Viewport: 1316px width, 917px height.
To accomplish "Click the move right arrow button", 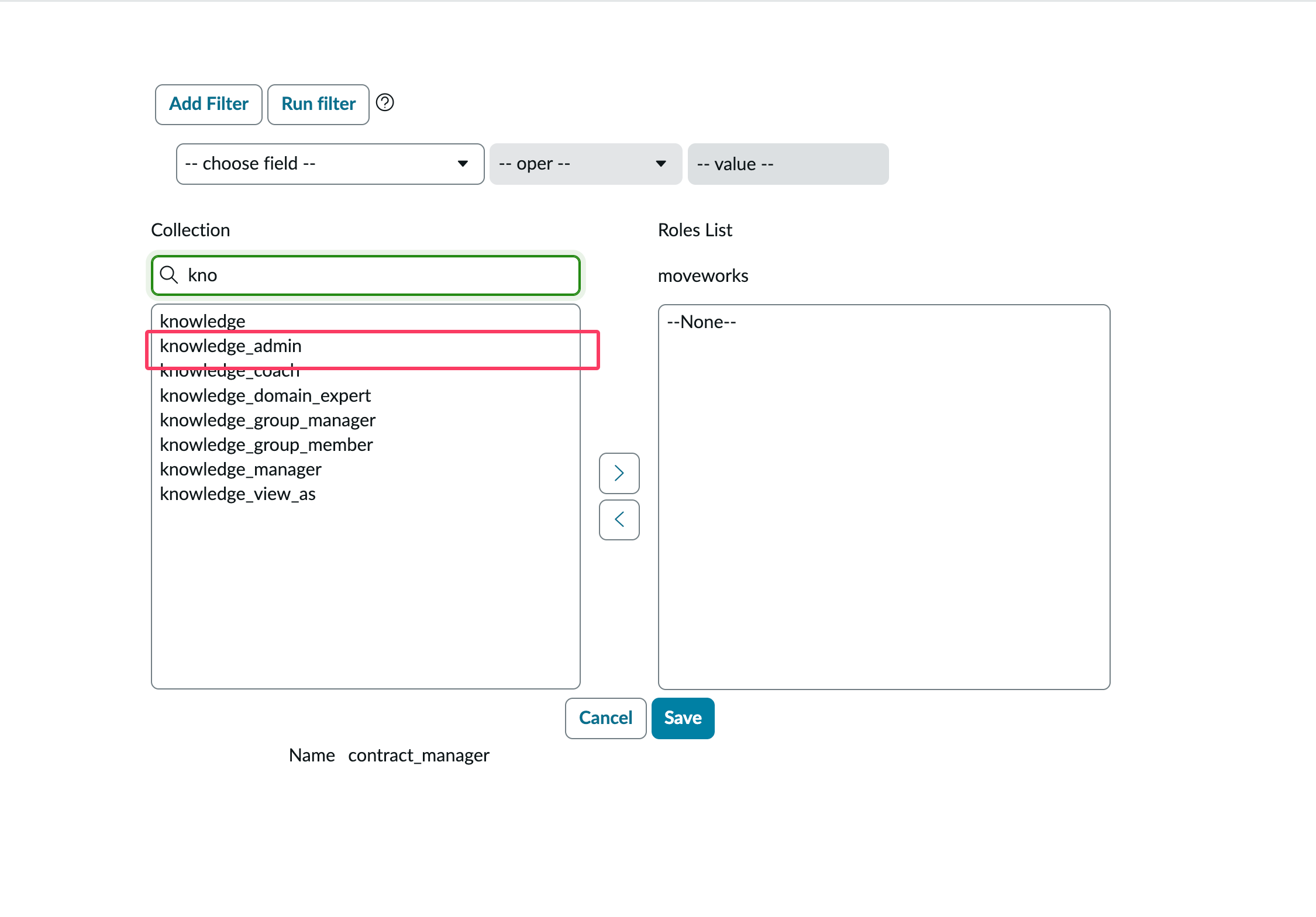I will tap(619, 473).
